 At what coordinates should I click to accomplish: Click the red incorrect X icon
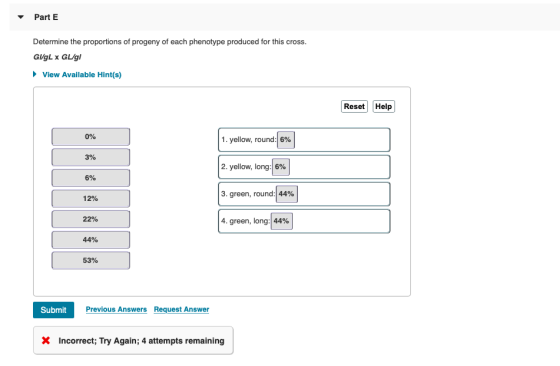(x=46, y=340)
